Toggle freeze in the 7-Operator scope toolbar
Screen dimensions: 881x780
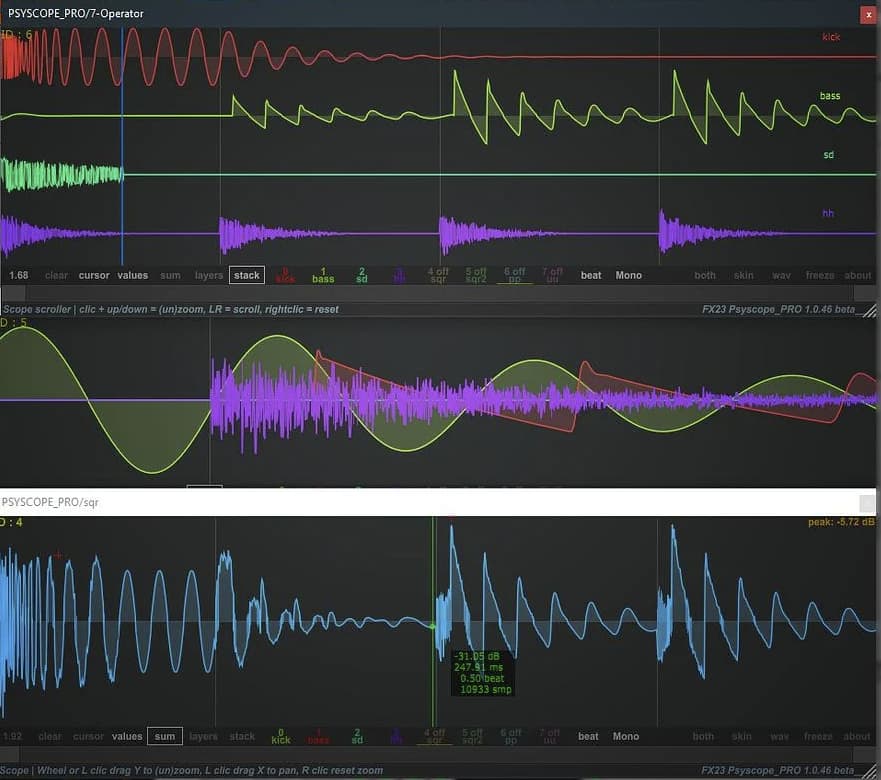820,275
